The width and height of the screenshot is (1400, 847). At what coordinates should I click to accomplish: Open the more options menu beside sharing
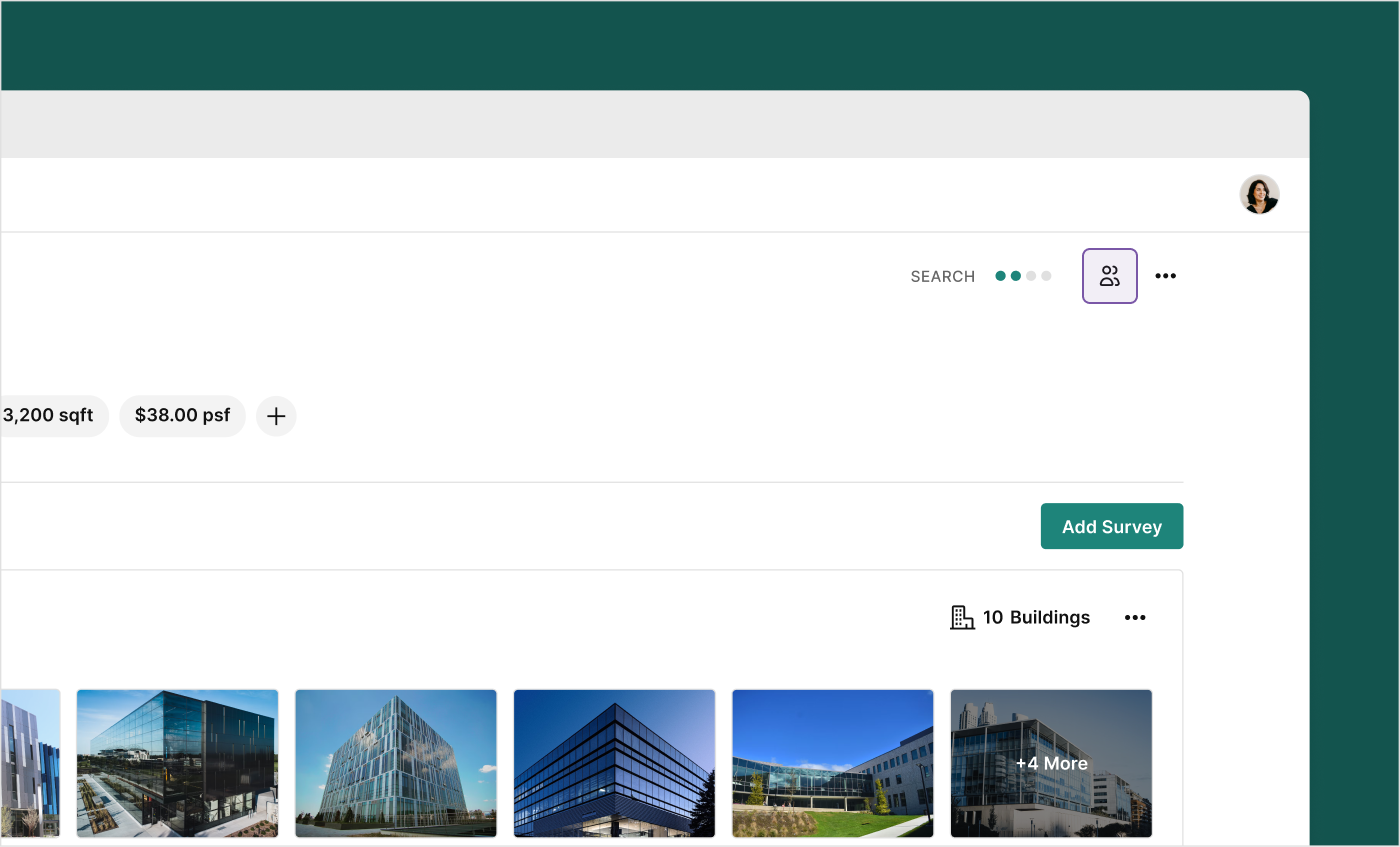pos(1166,276)
